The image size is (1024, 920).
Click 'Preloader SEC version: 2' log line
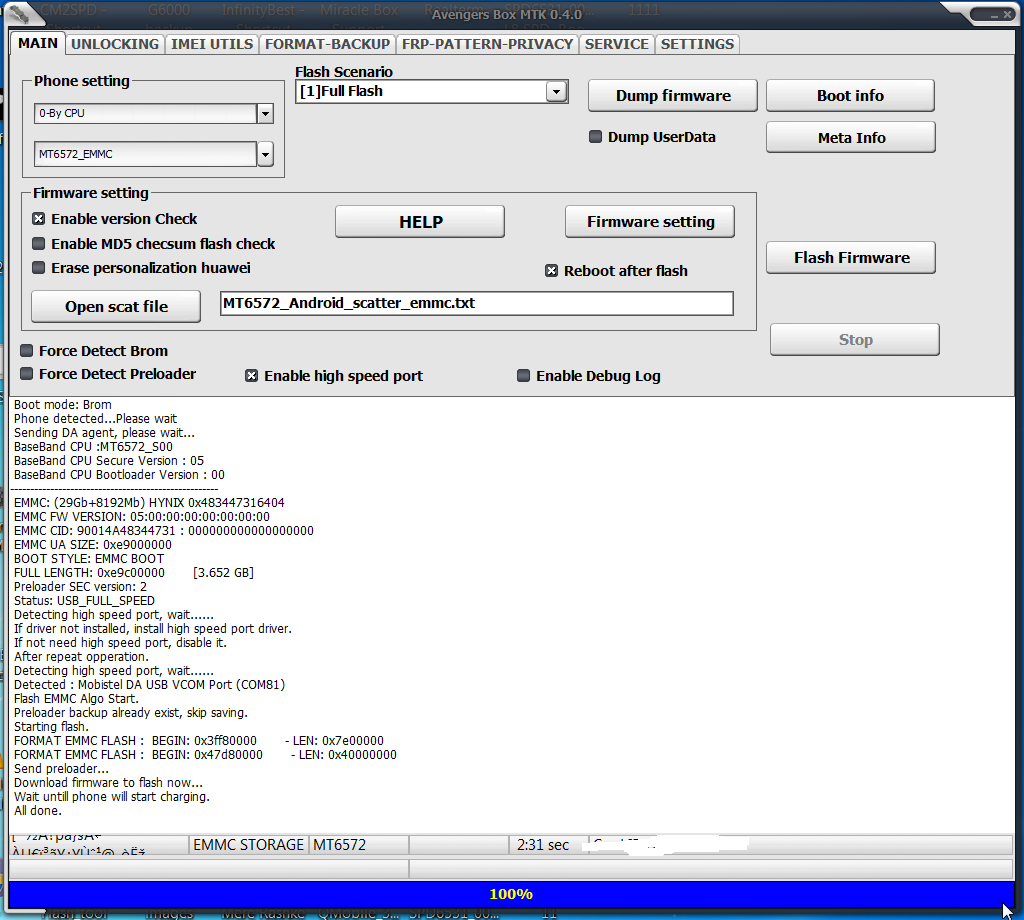pos(80,586)
